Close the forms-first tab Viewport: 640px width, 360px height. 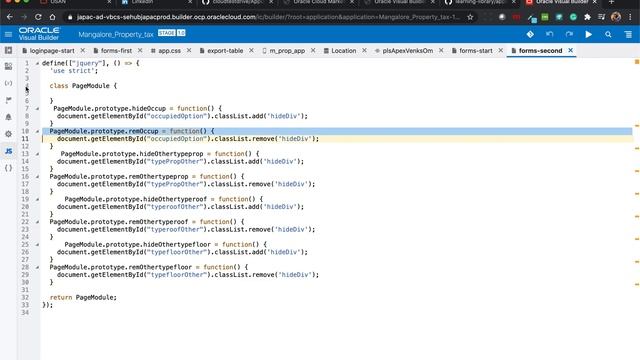[x=140, y=50]
